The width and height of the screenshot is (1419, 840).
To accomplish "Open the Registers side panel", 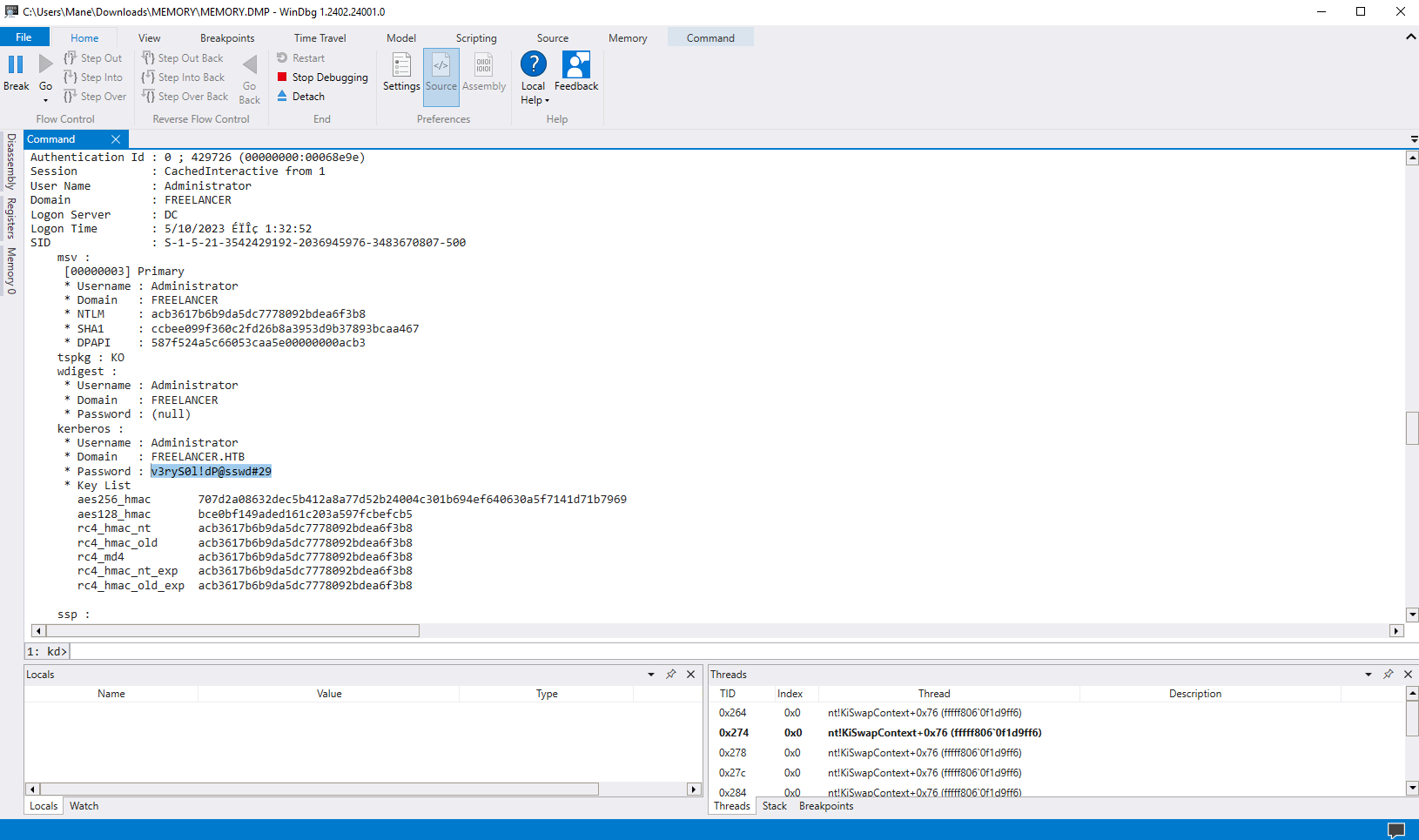I will pyautogui.click(x=11, y=218).
